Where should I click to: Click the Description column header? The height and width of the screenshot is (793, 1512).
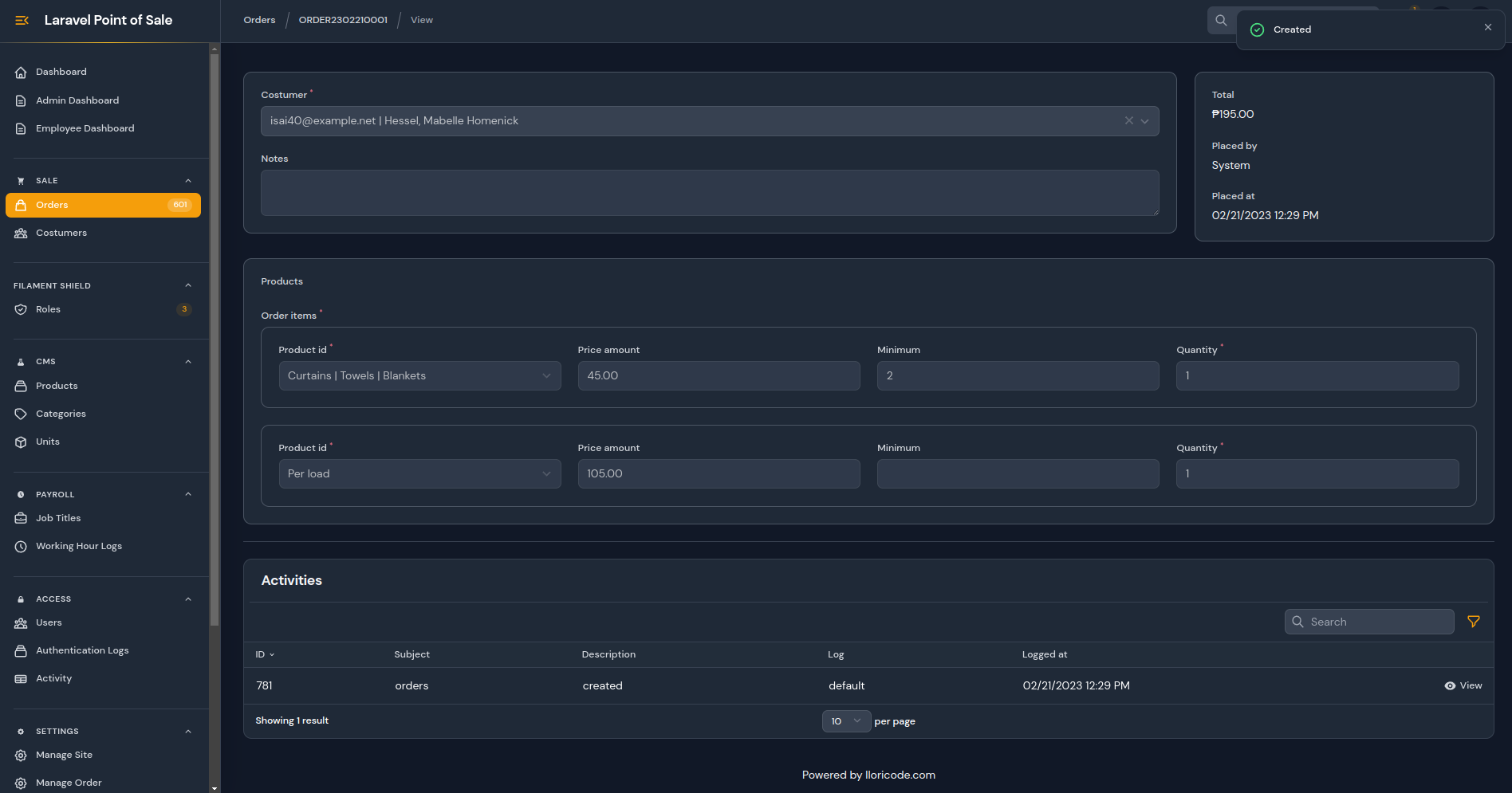[x=608, y=654]
